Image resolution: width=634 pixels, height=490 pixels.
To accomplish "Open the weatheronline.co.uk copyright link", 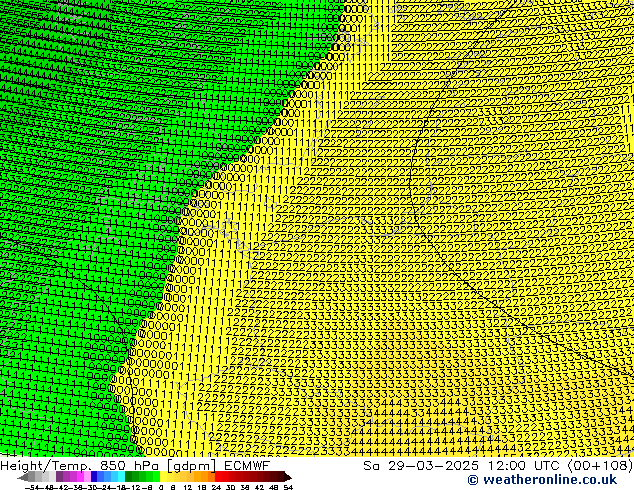I will [x=542, y=480].
